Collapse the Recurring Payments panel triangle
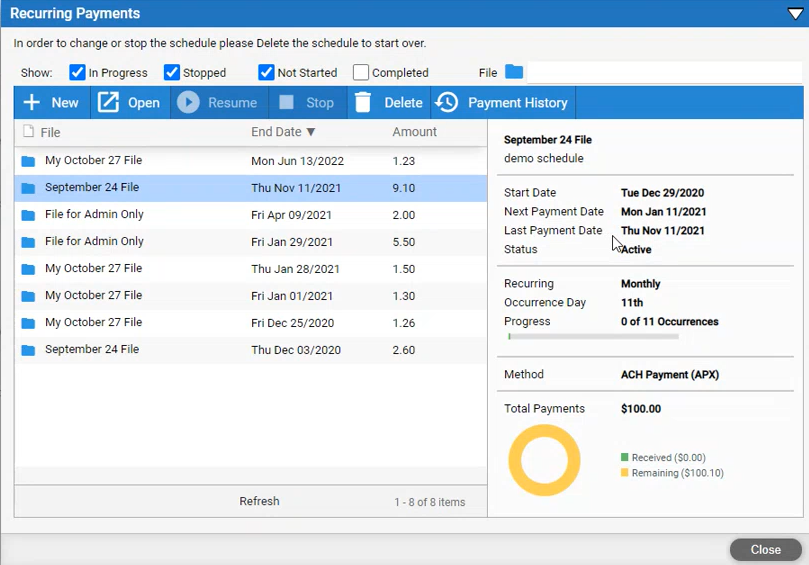This screenshot has width=809, height=565. [x=795, y=13]
